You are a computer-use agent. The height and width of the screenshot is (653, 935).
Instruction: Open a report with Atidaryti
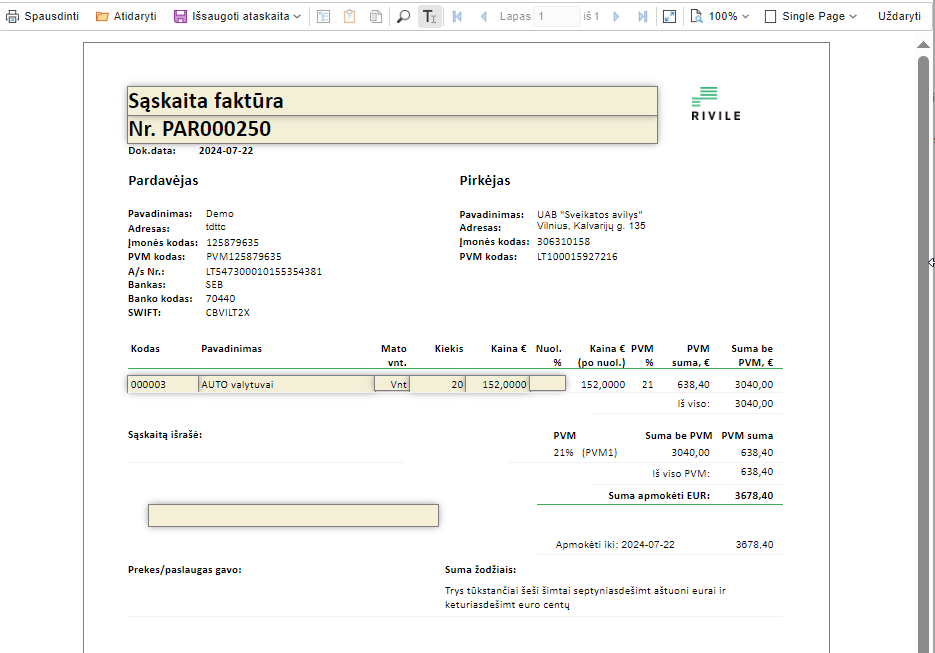click(x=126, y=16)
